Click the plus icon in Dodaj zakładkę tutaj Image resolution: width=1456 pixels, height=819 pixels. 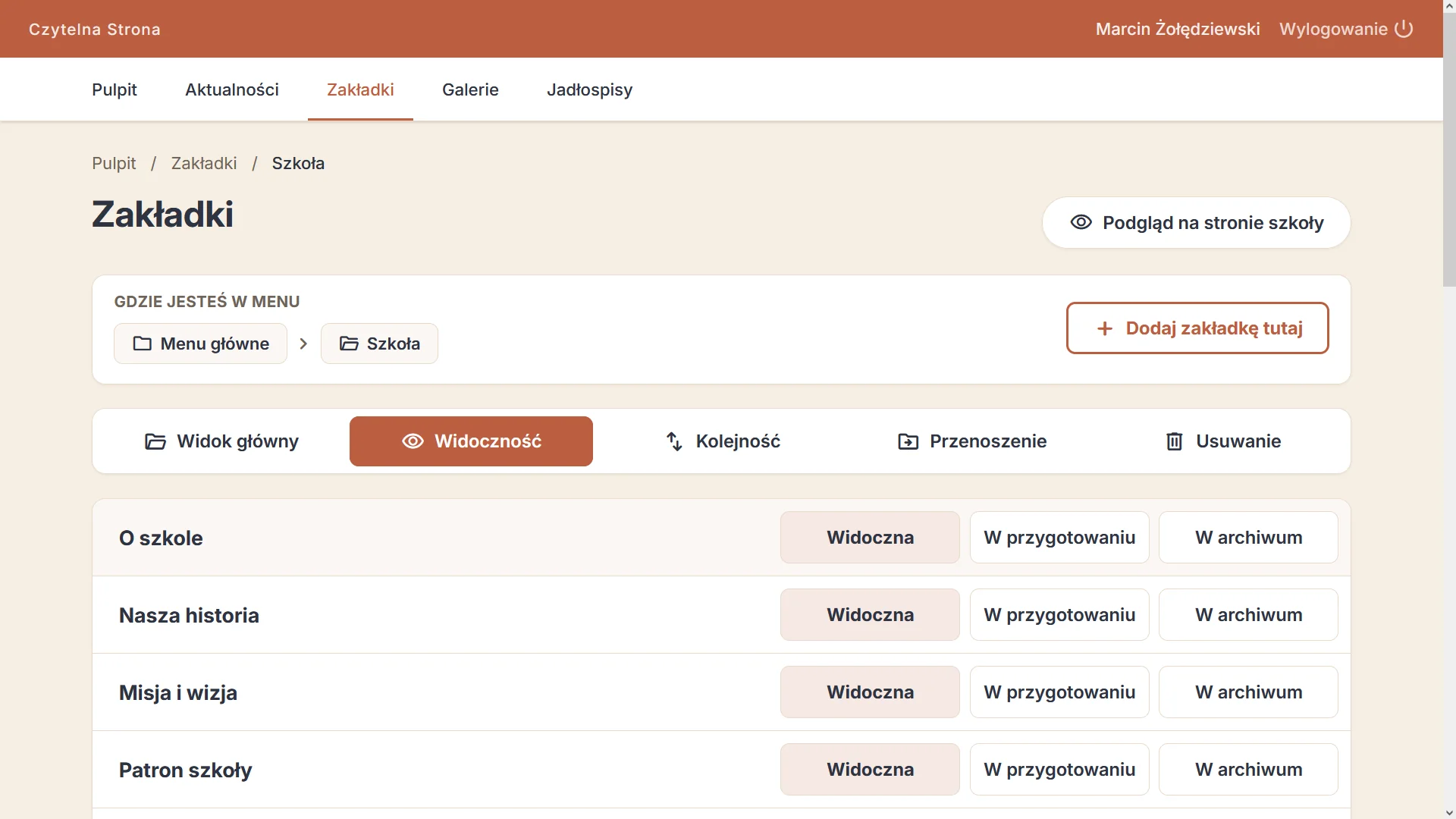pos(1105,328)
